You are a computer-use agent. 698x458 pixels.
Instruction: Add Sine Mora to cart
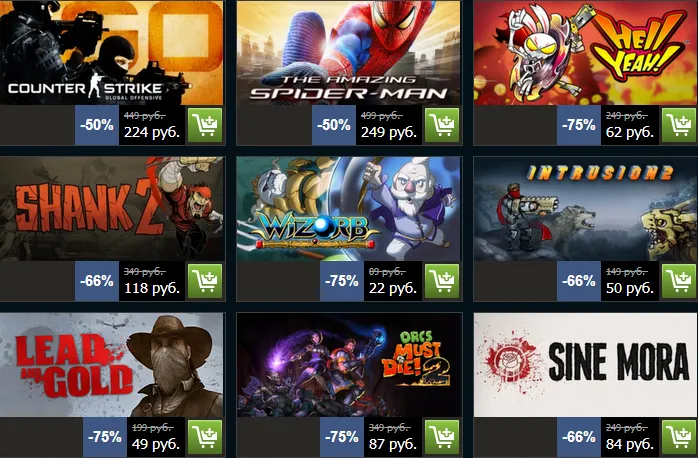(x=679, y=437)
